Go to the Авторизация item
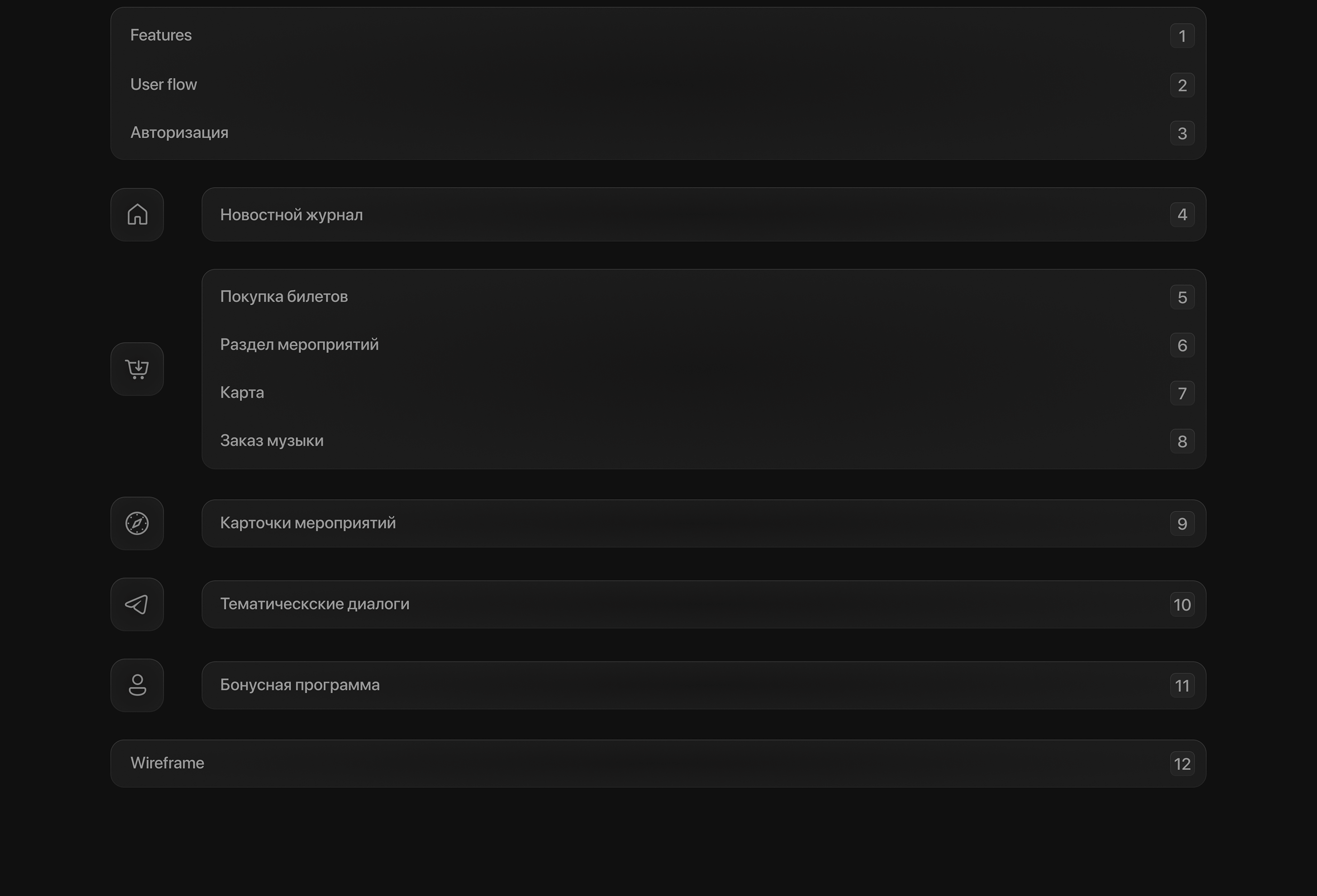1317x896 pixels. [x=179, y=133]
